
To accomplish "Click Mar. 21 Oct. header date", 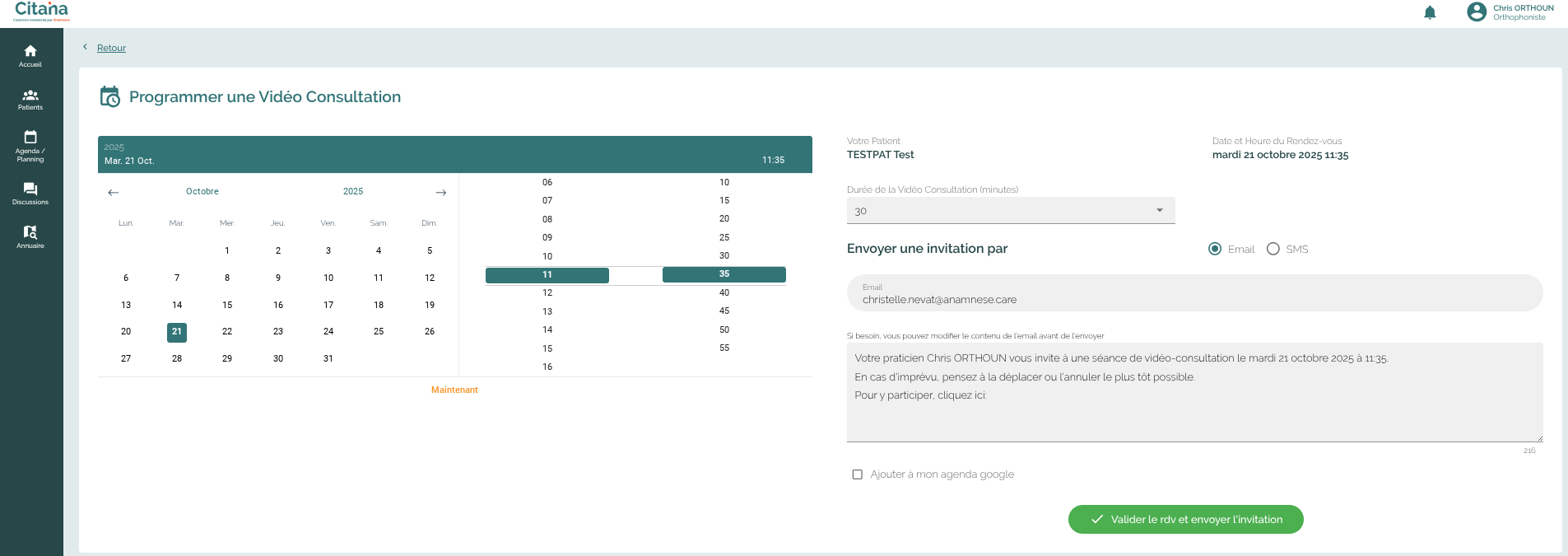I will click(129, 161).
